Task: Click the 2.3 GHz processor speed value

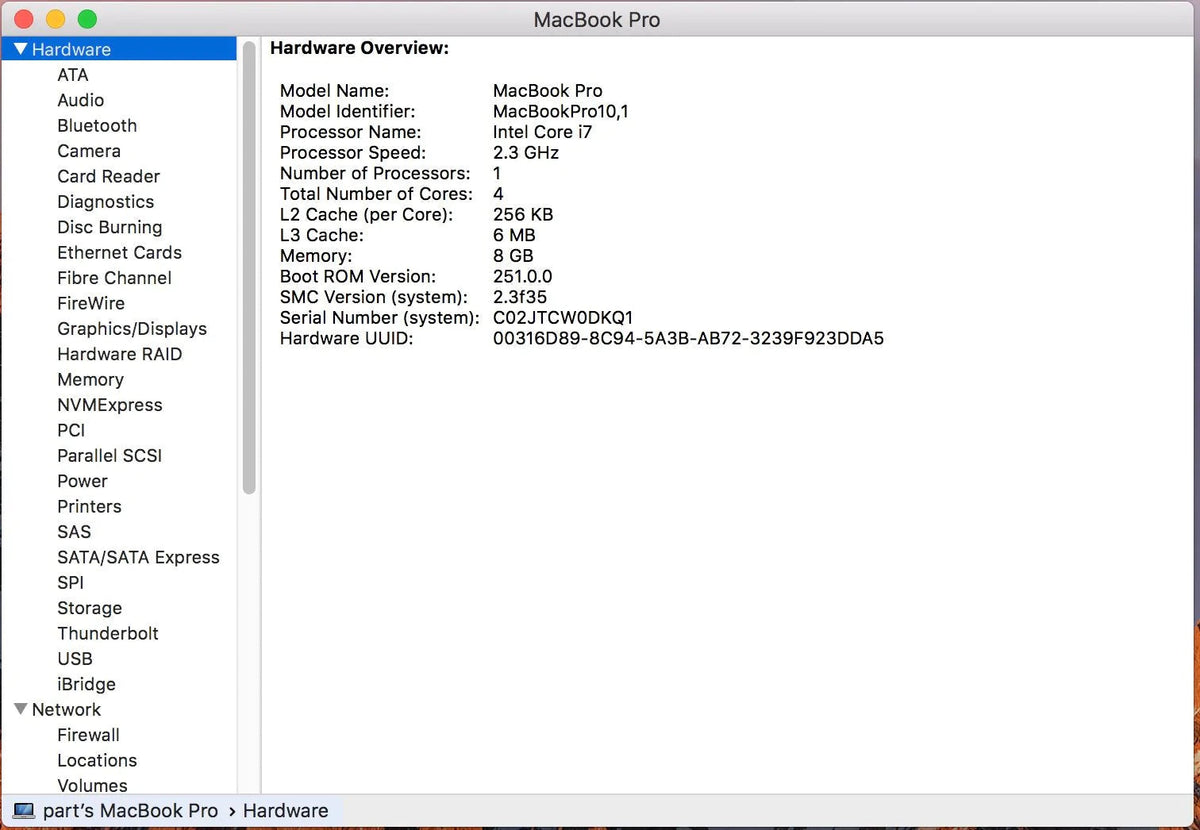Action: click(526, 153)
